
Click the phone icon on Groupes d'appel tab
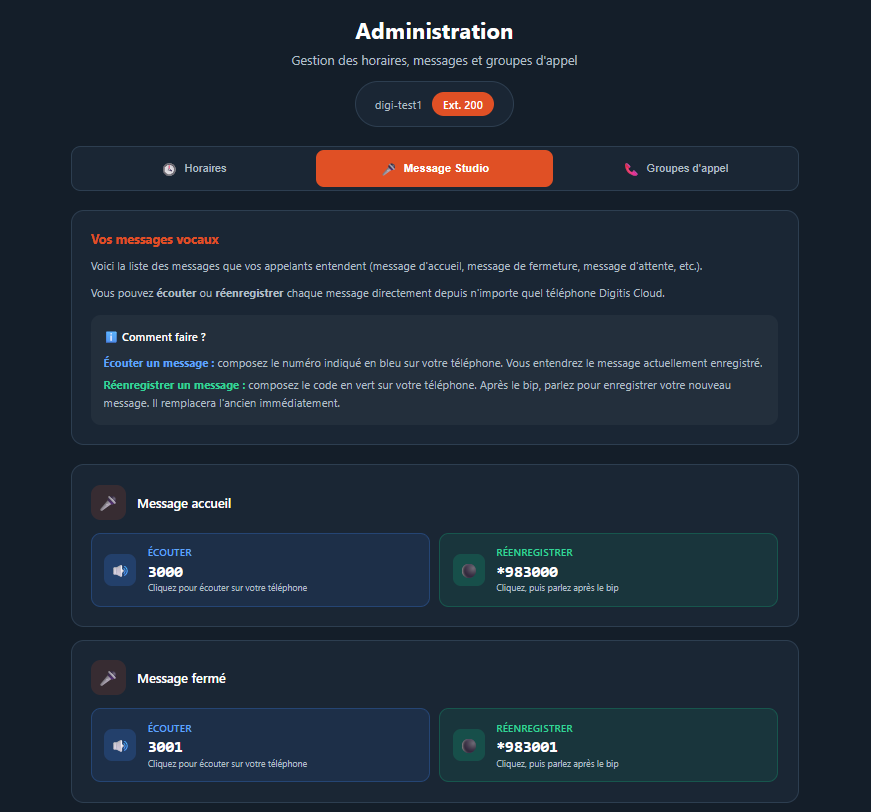click(x=631, y=168)
